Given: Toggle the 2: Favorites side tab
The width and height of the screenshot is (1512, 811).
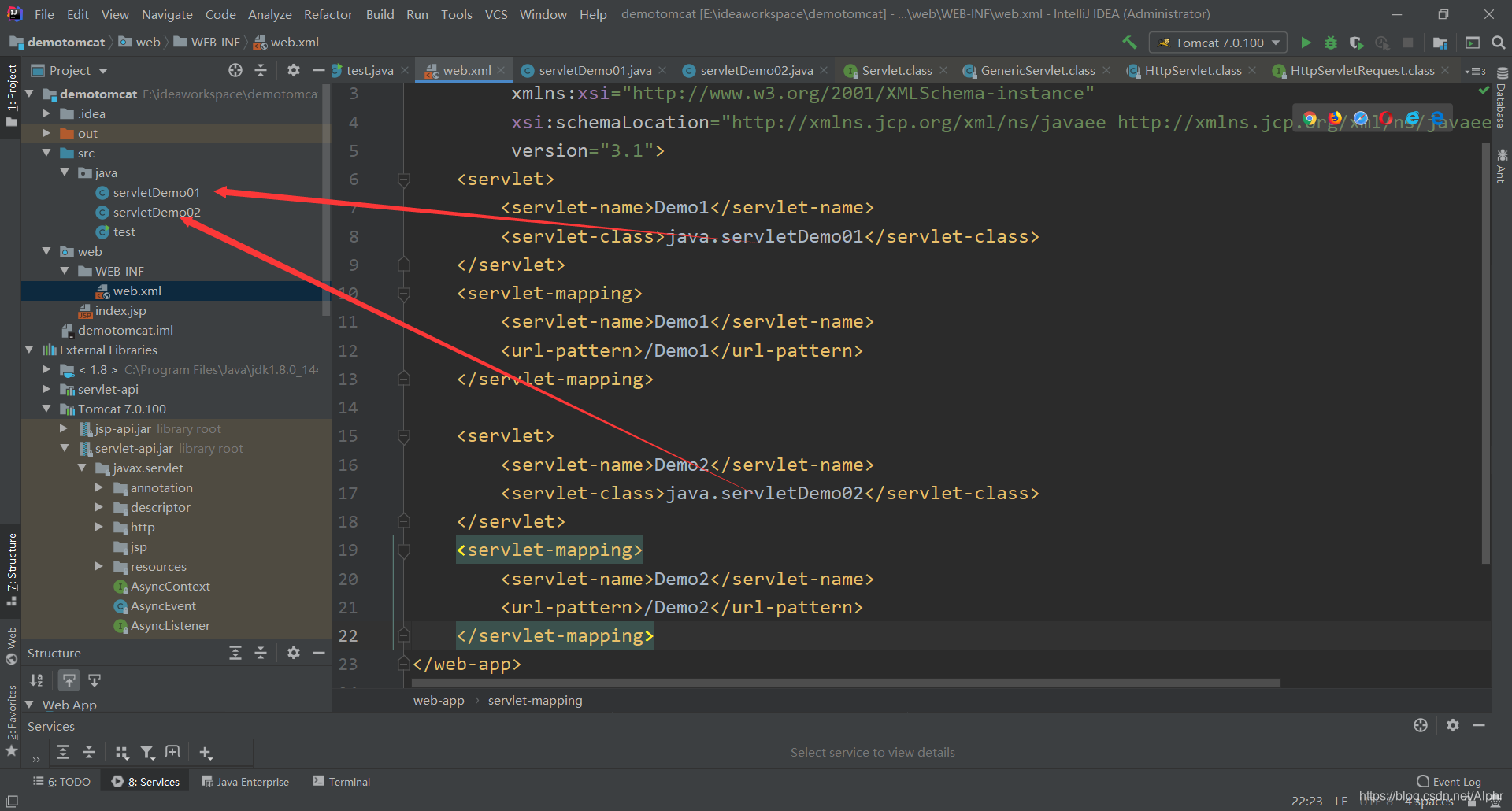Looking at the screenshot, I should pos(11,720).
